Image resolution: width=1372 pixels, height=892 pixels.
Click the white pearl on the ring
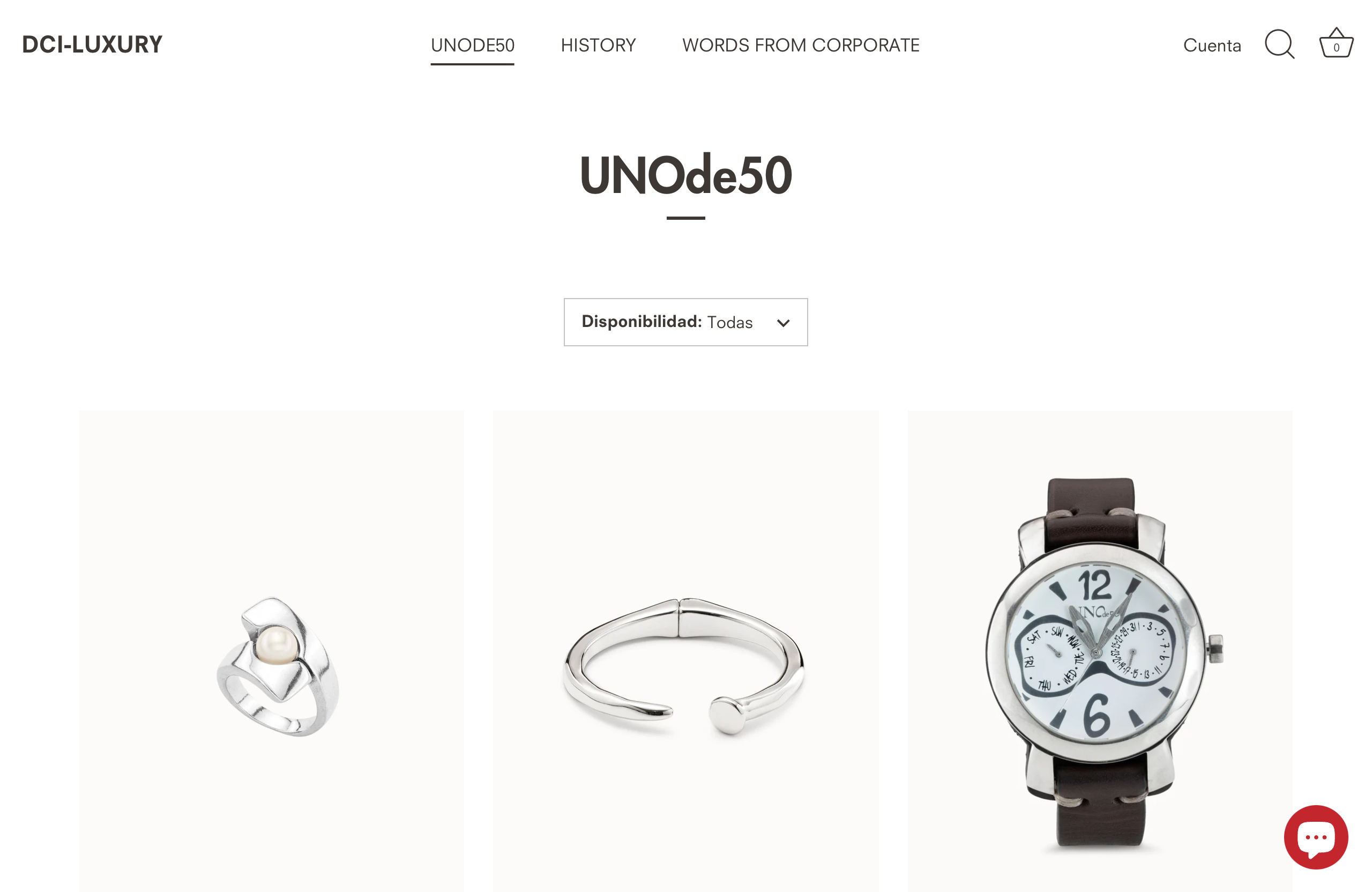pyautogui.click(x=276, y=645)
